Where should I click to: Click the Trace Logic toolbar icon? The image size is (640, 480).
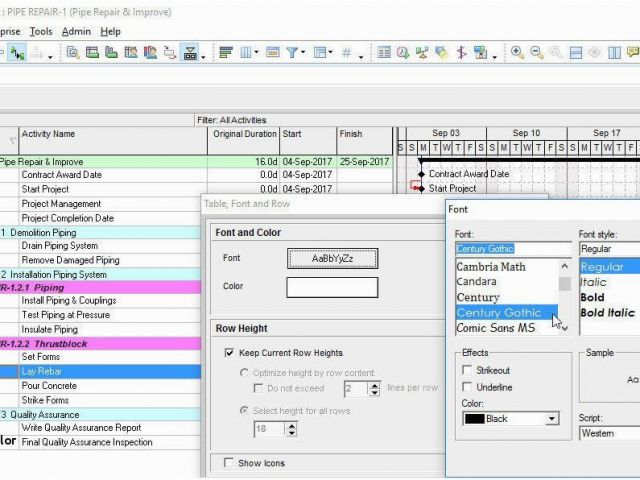click(x=170, y=53)
